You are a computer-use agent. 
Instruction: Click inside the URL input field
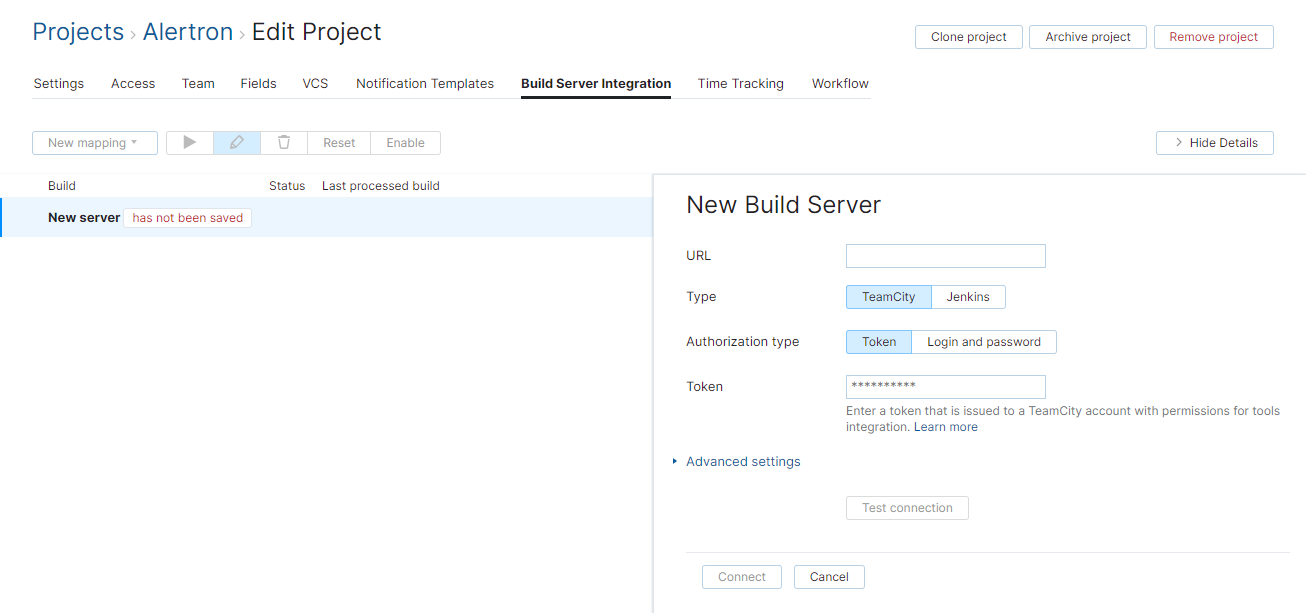(x=945, y=255)
